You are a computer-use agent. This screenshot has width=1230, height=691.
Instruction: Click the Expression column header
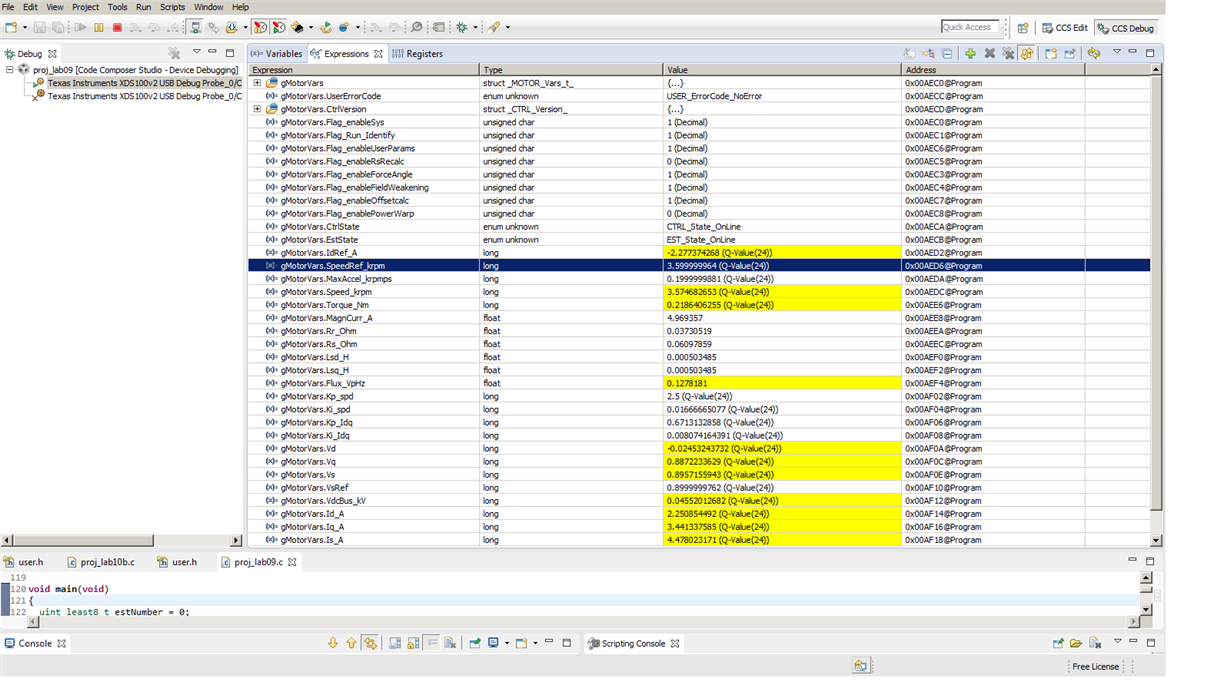(x=364, y=70)
